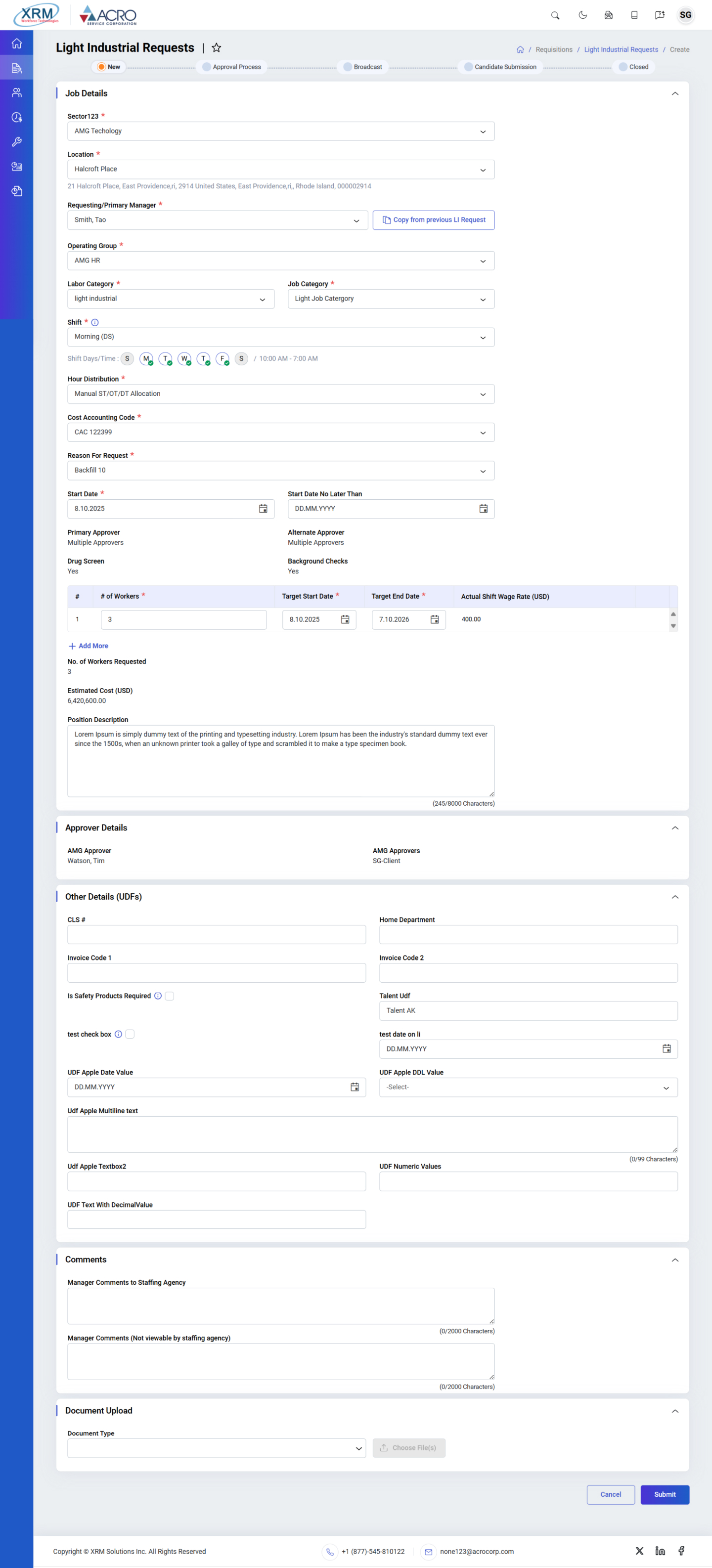
Task: Click the favorite star beside page title
Action: 216,47
